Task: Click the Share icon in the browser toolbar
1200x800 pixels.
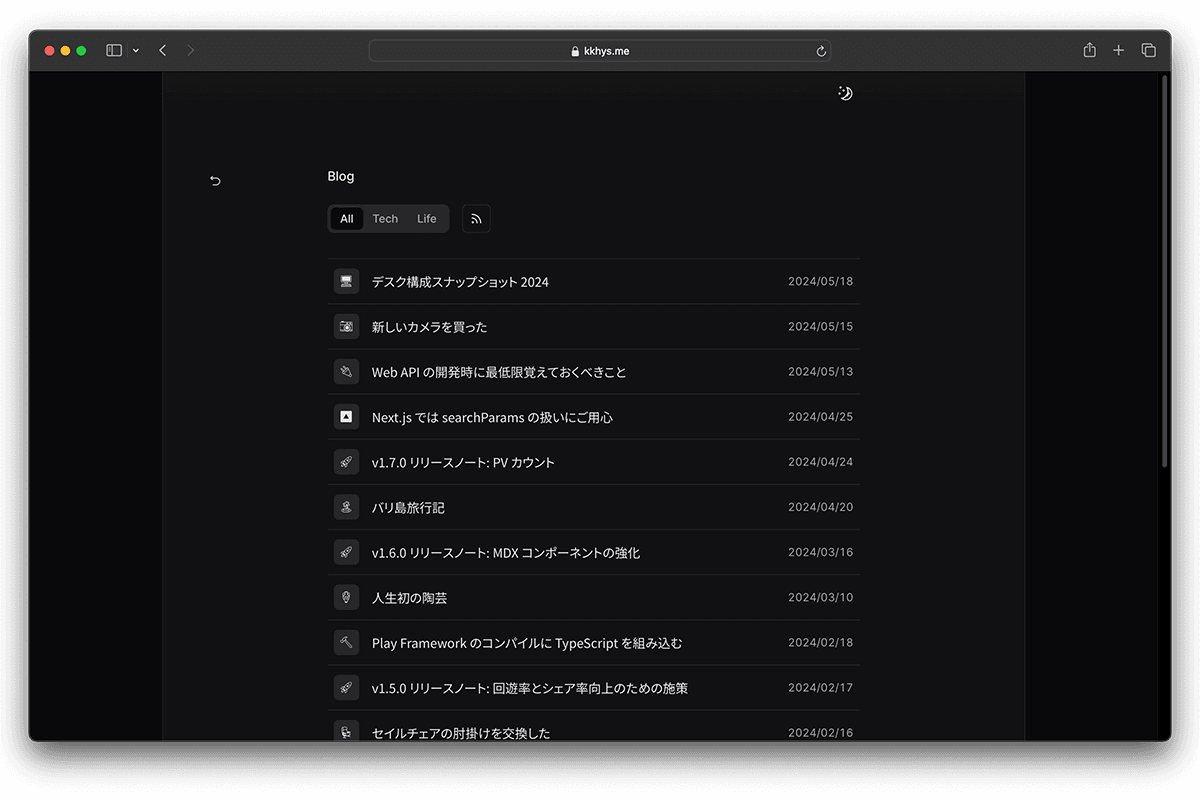Action: click(1089, 50)
